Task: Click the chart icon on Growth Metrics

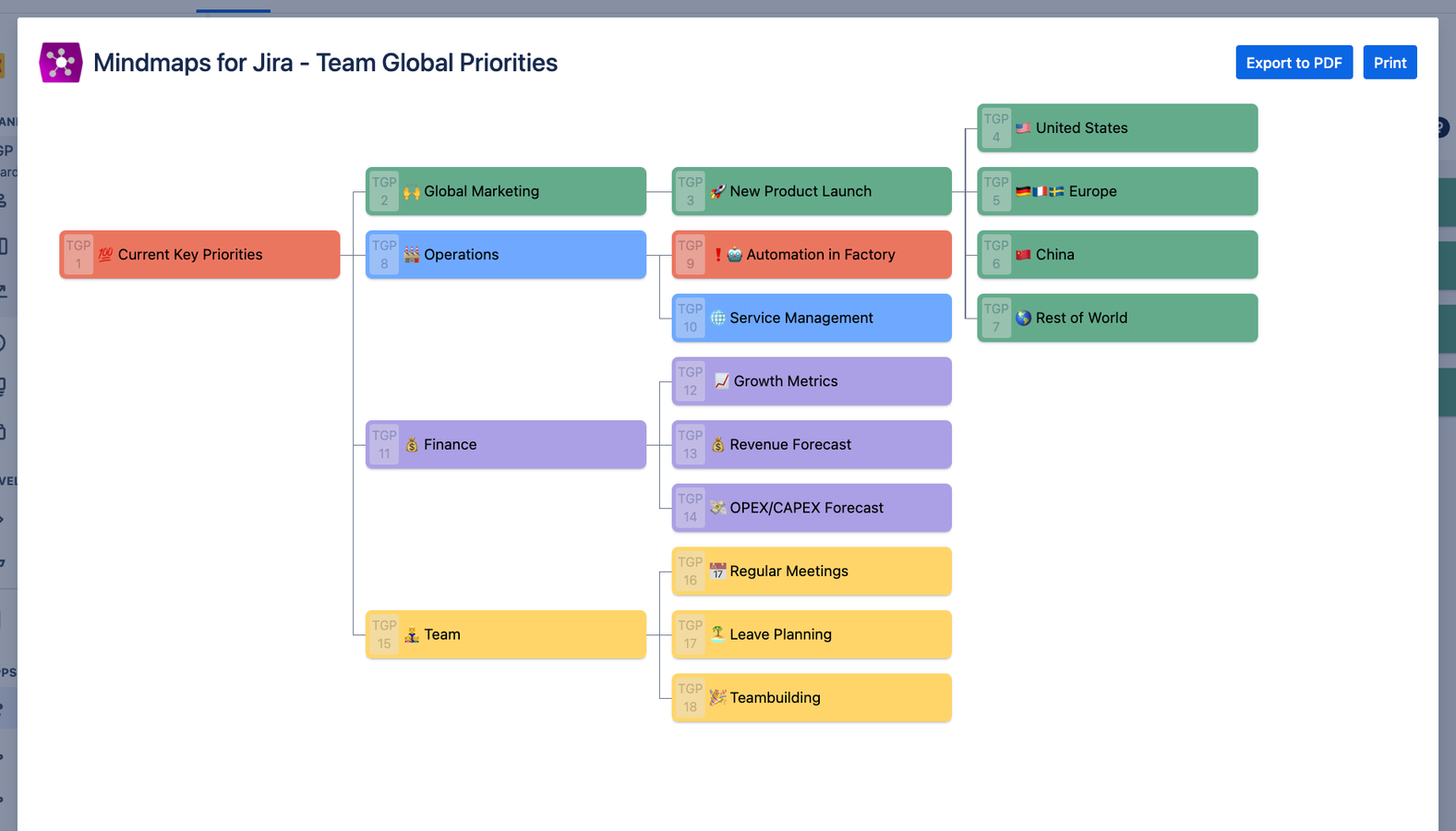Action: tap(721, 380)
